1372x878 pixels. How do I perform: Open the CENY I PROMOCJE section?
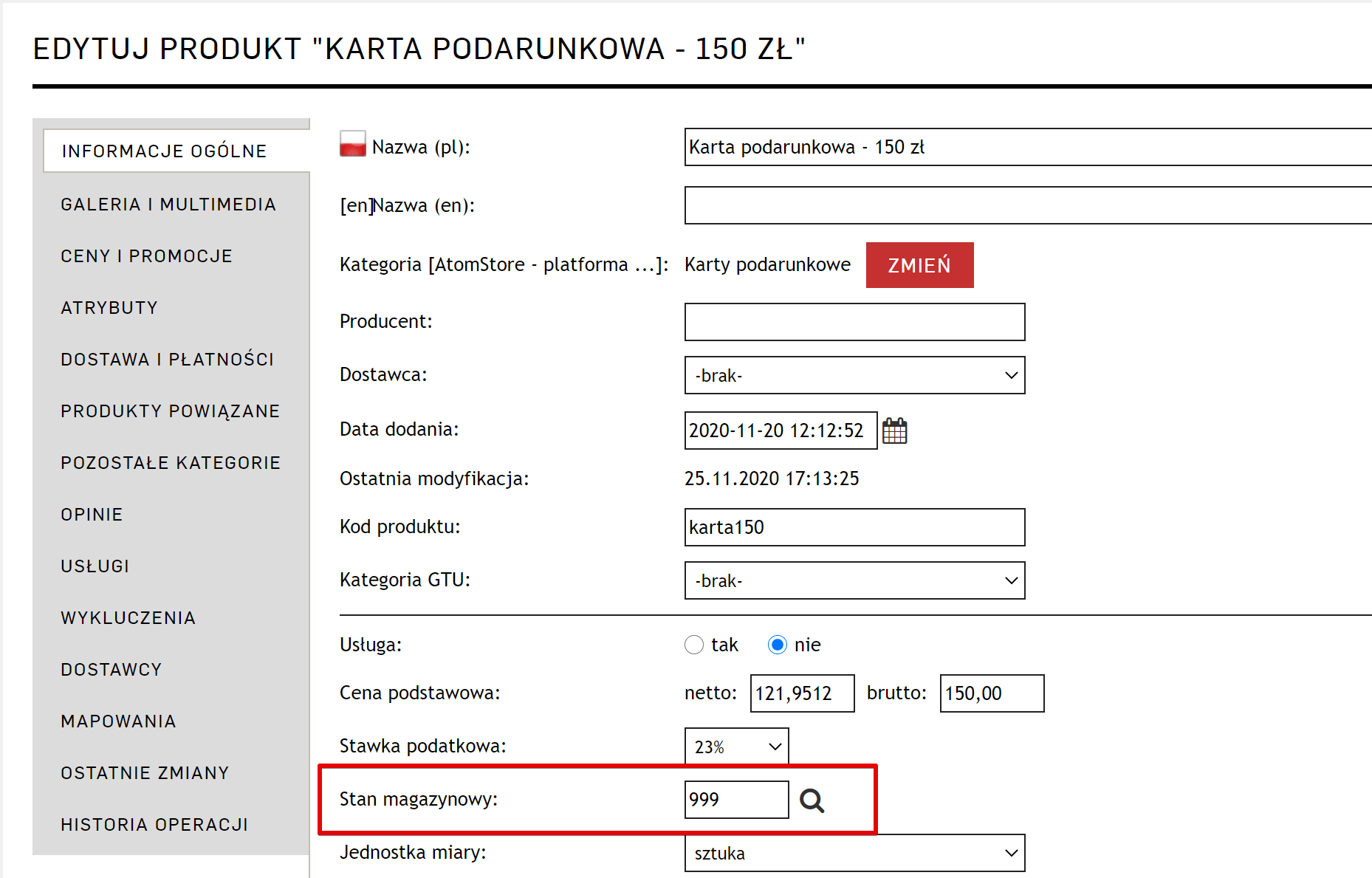click(146, 256)
